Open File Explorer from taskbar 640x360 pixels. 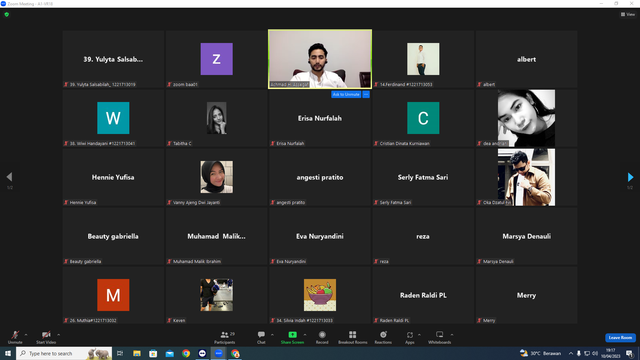click(x=137, y=353)
